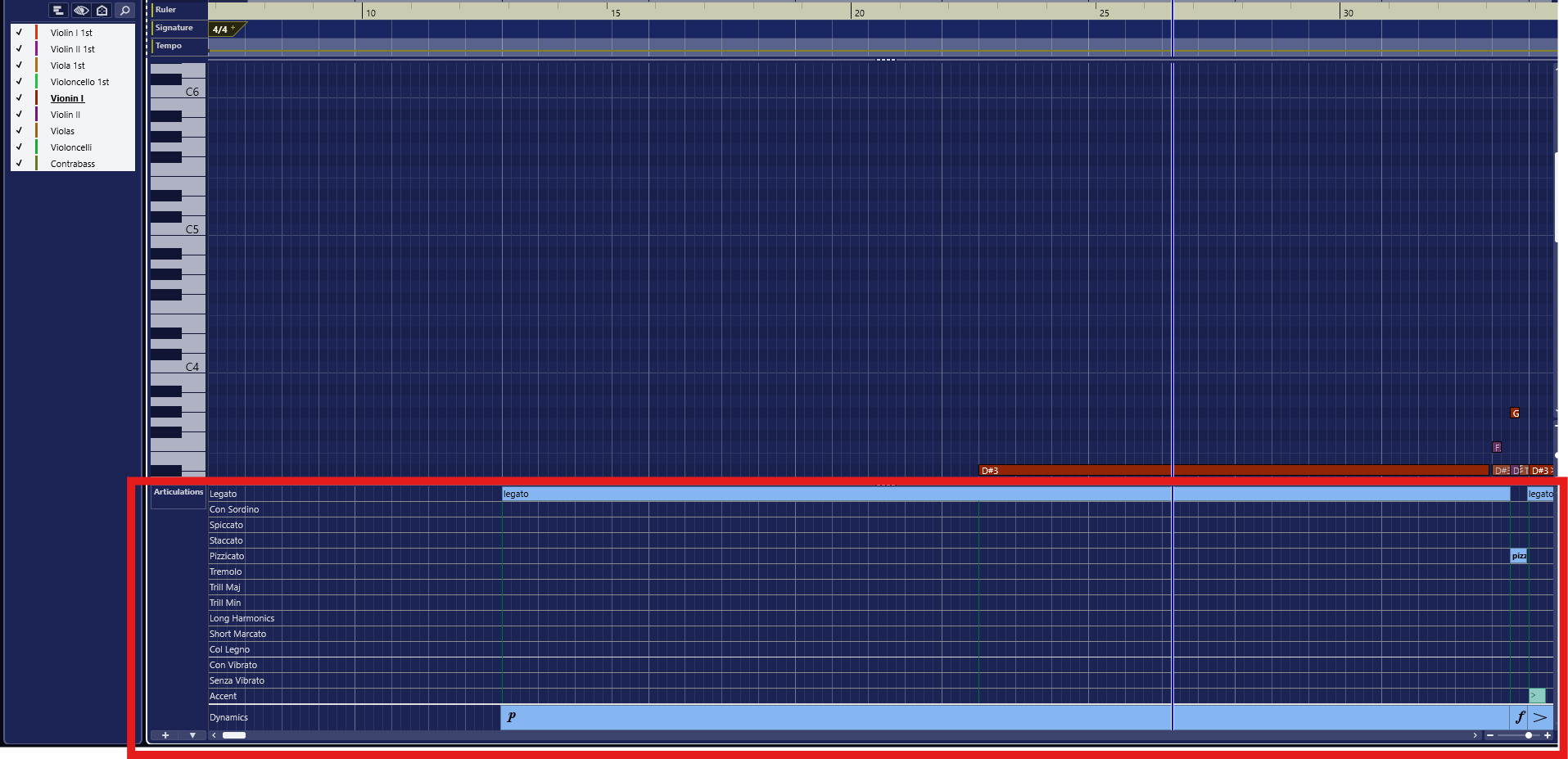1568x759 pixels.
Task: Click bar 15 on the ruler
Action: tap(615, 13)
